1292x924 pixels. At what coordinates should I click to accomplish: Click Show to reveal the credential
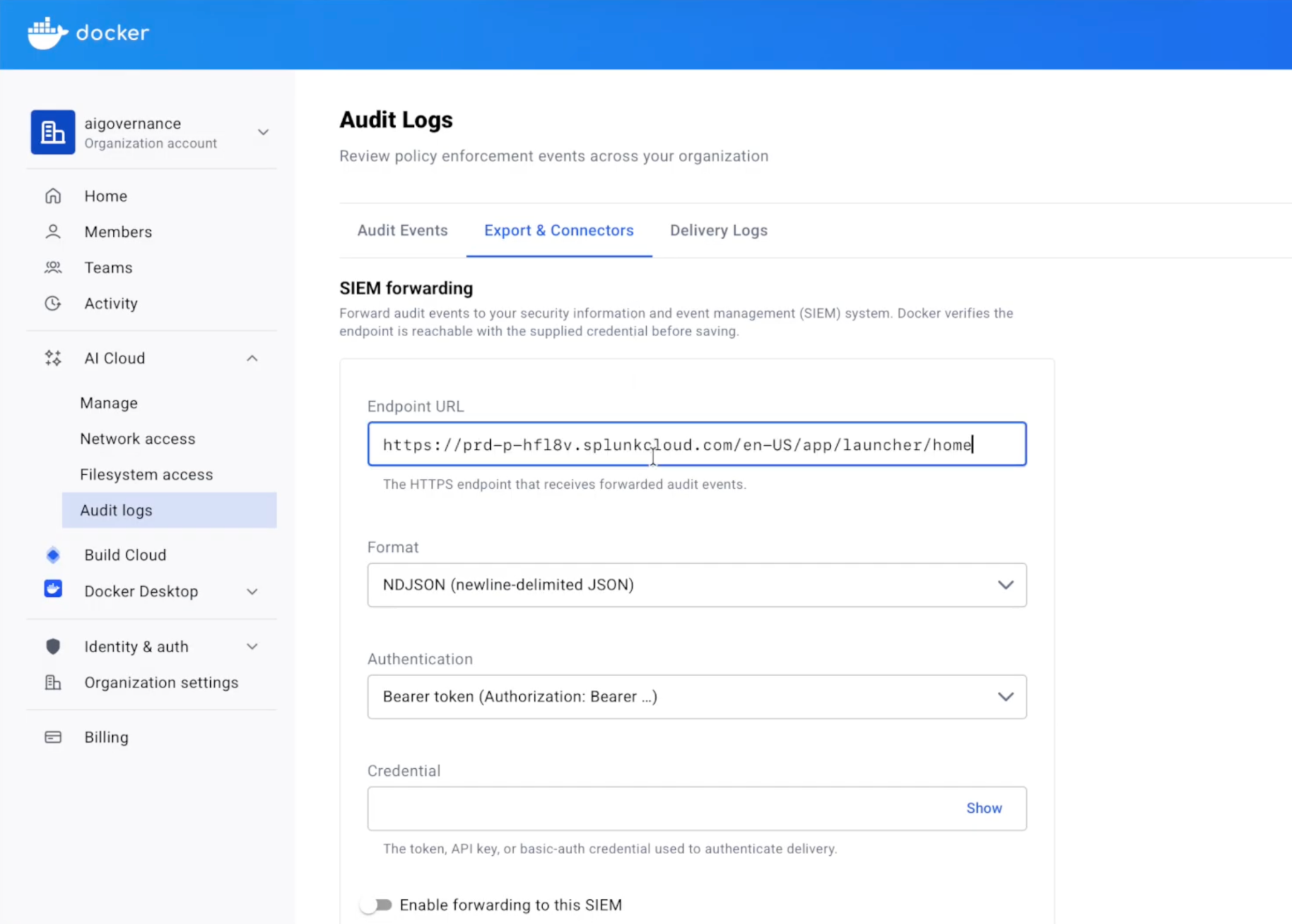pos(984,809)
